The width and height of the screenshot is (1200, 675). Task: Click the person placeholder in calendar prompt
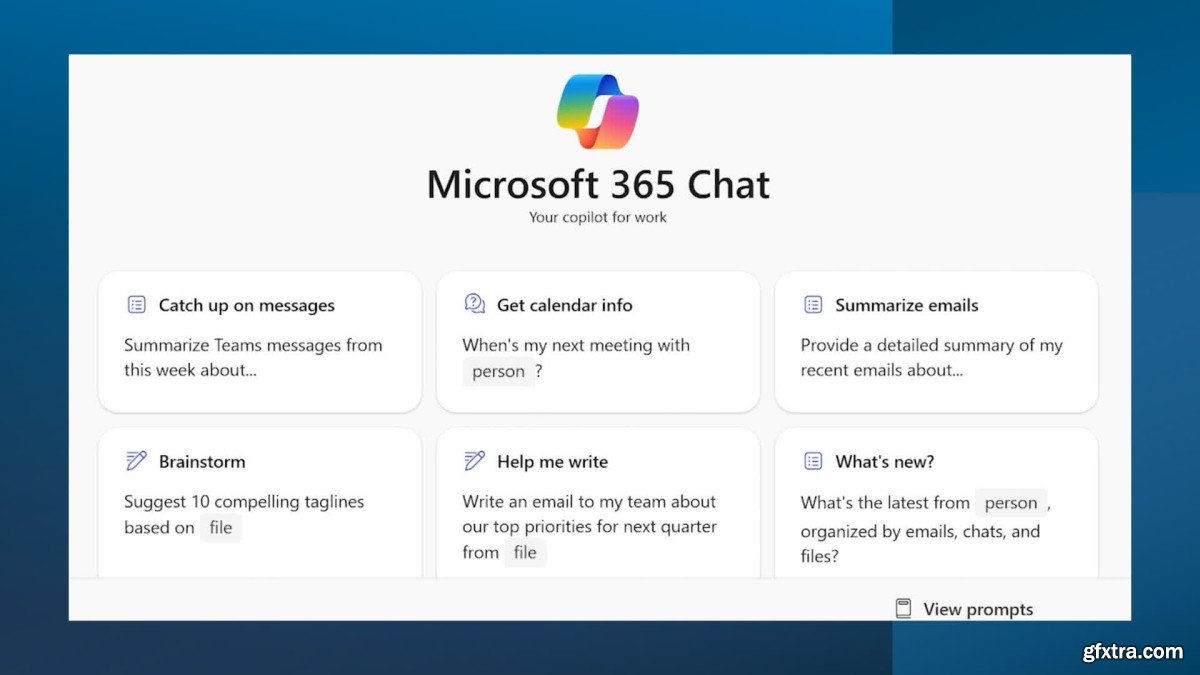[x=498, y=371]
